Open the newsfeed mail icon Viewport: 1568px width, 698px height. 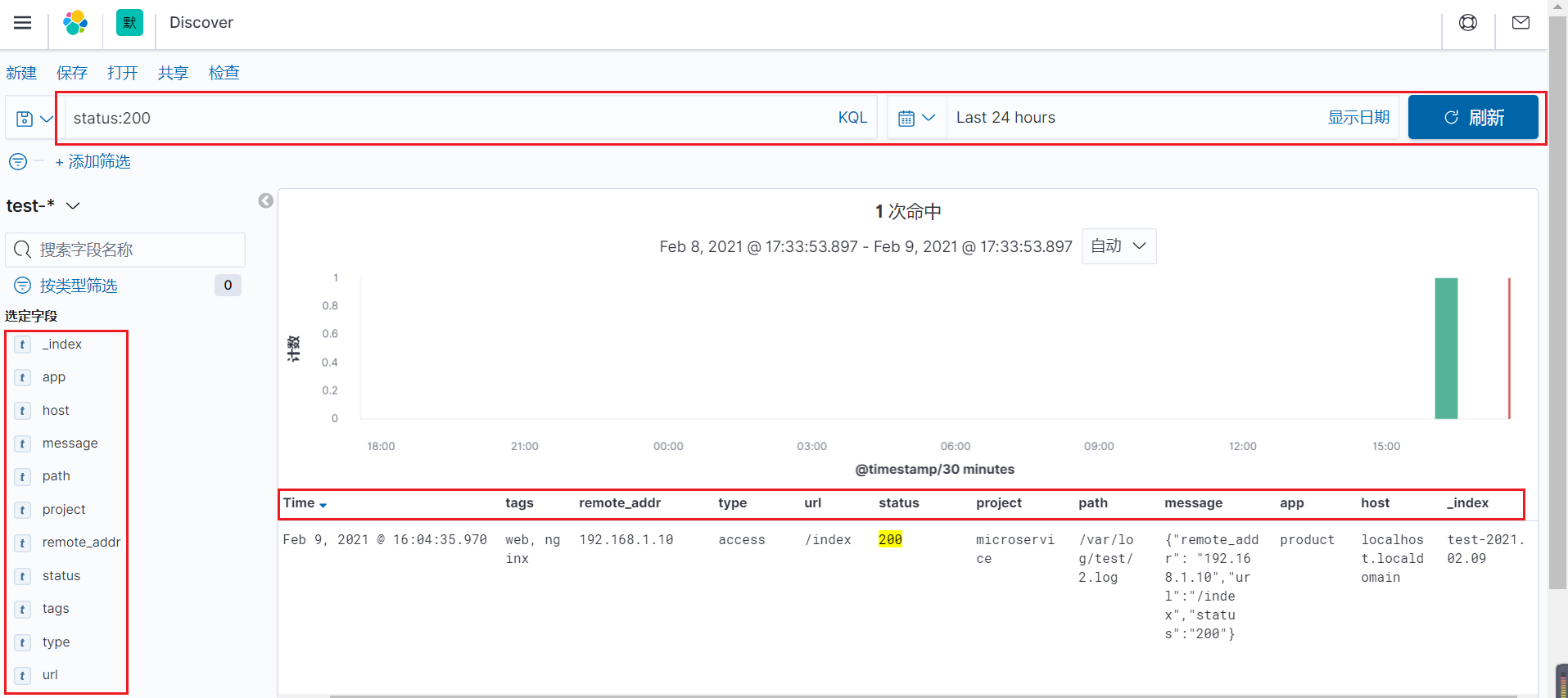pyautogui.click(x=1521, y=23)
